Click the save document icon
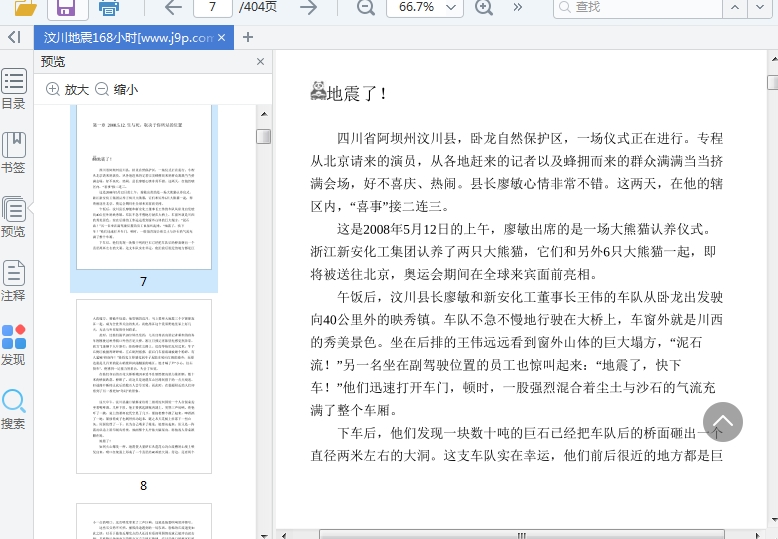The height and width of the screenshot is (539, 778). click(66, 8)
